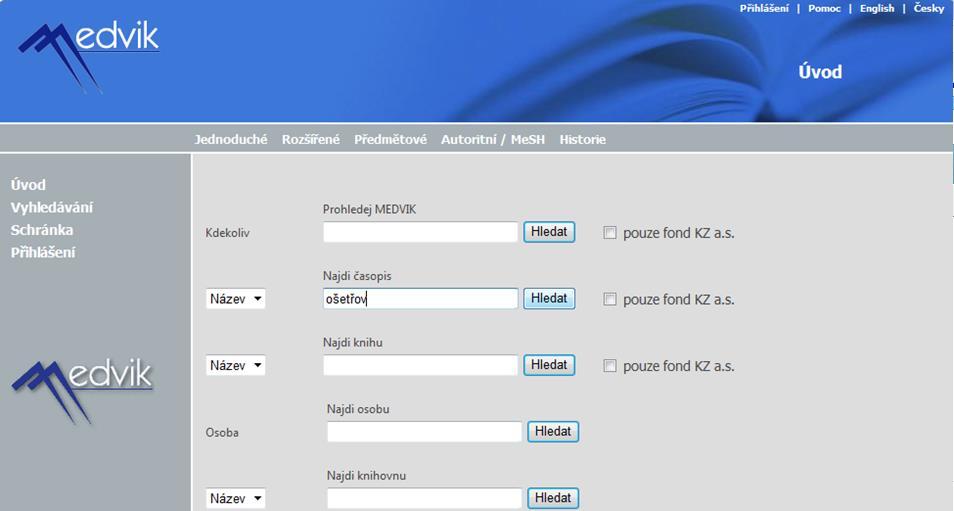Open the Autoritní / MeSH tab

click(x=493, y=139)
